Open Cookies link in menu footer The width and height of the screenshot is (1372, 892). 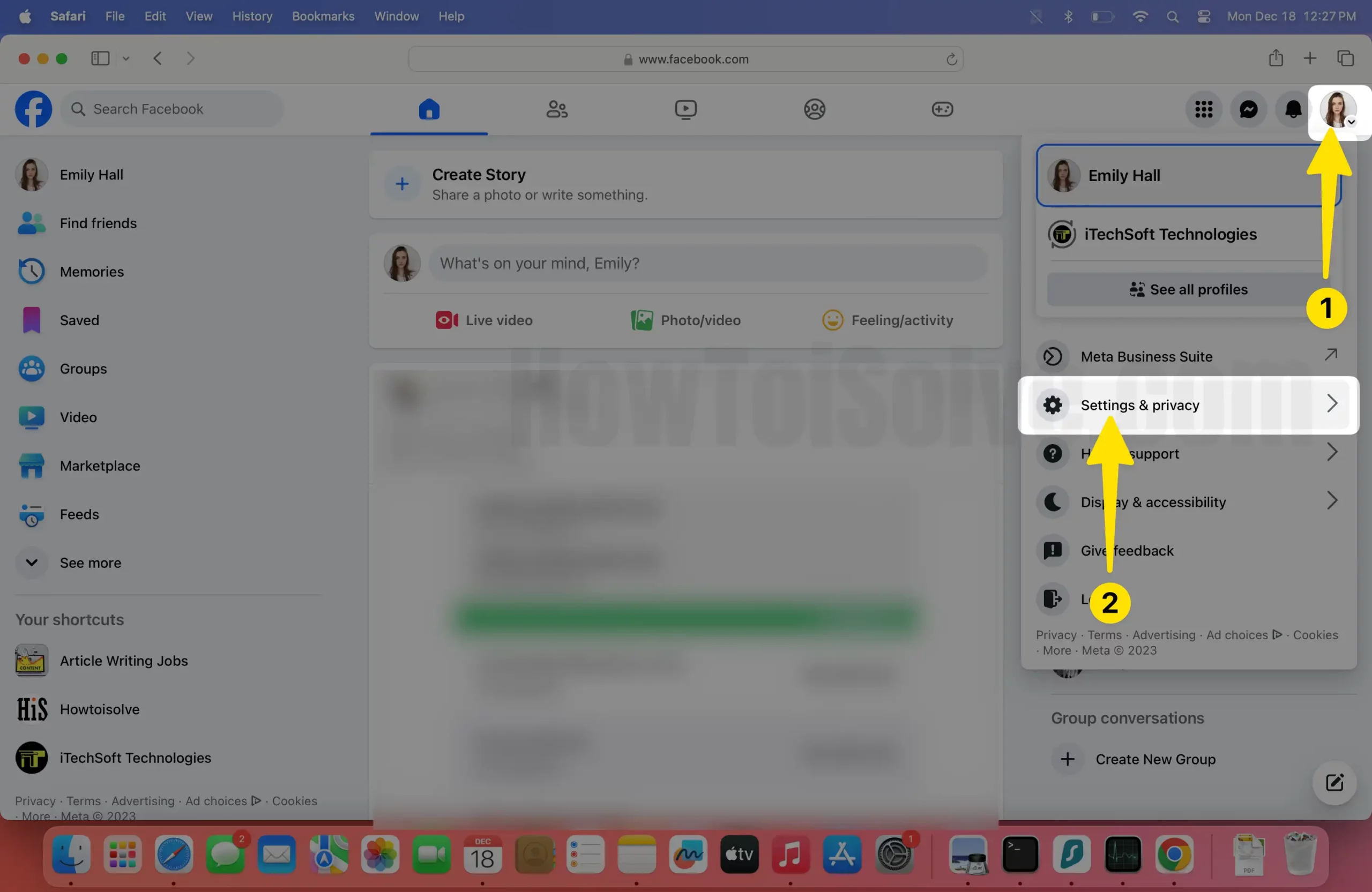(1316, 634)
